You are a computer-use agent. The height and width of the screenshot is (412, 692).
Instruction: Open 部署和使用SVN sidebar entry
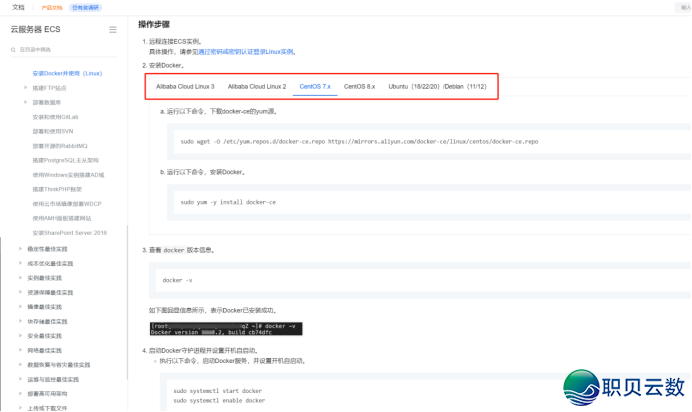[53, 131]
